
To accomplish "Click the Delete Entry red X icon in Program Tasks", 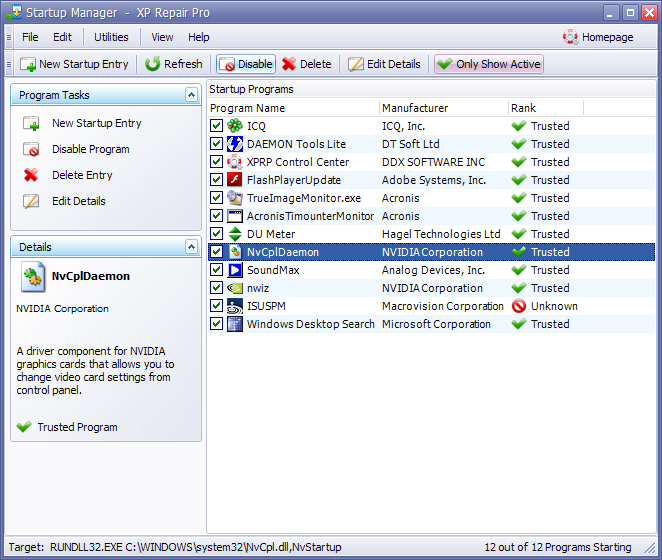I will (x=31, y=175).
